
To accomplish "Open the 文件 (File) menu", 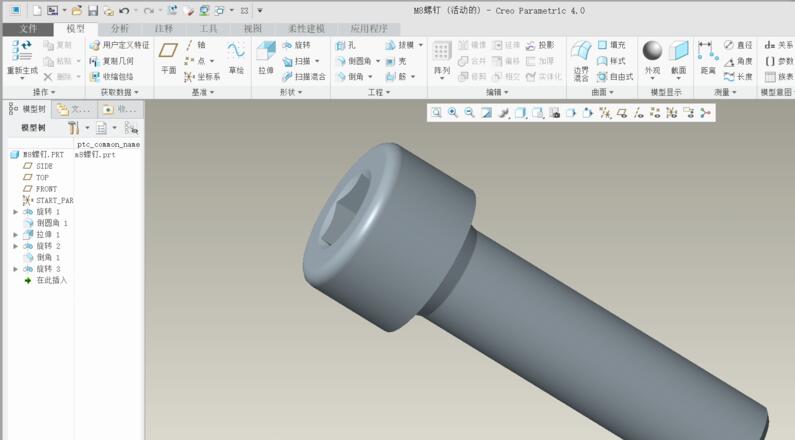I will pyautogui.click(x=28, y=29).
